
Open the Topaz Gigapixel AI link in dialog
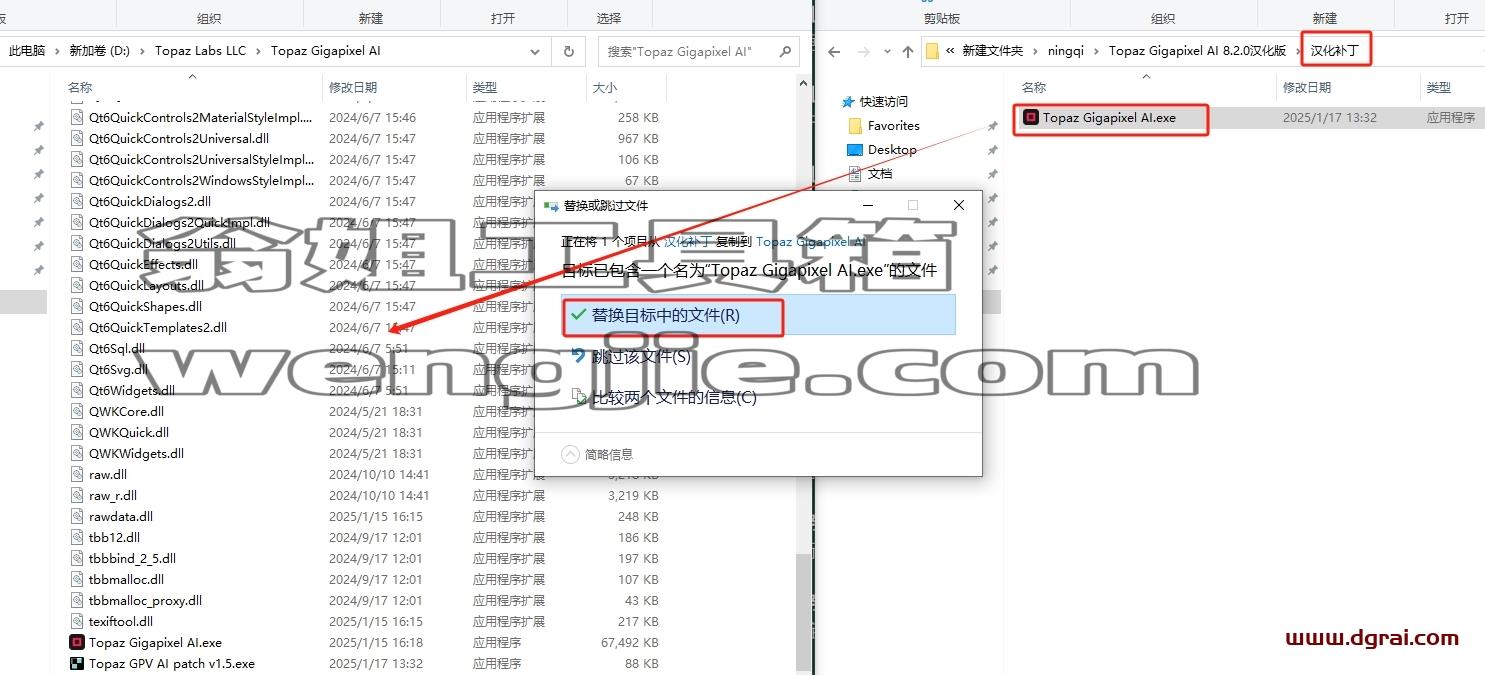pos(810,241)
